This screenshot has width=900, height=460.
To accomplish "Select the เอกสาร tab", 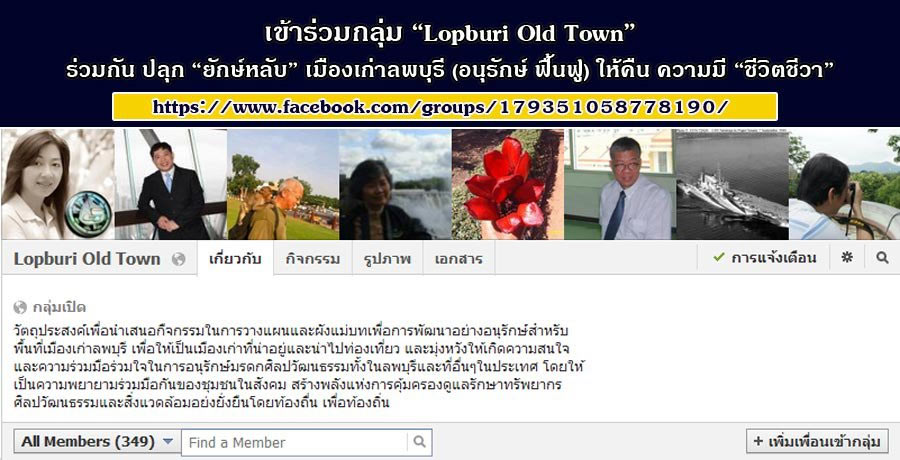I will point(459,259).
